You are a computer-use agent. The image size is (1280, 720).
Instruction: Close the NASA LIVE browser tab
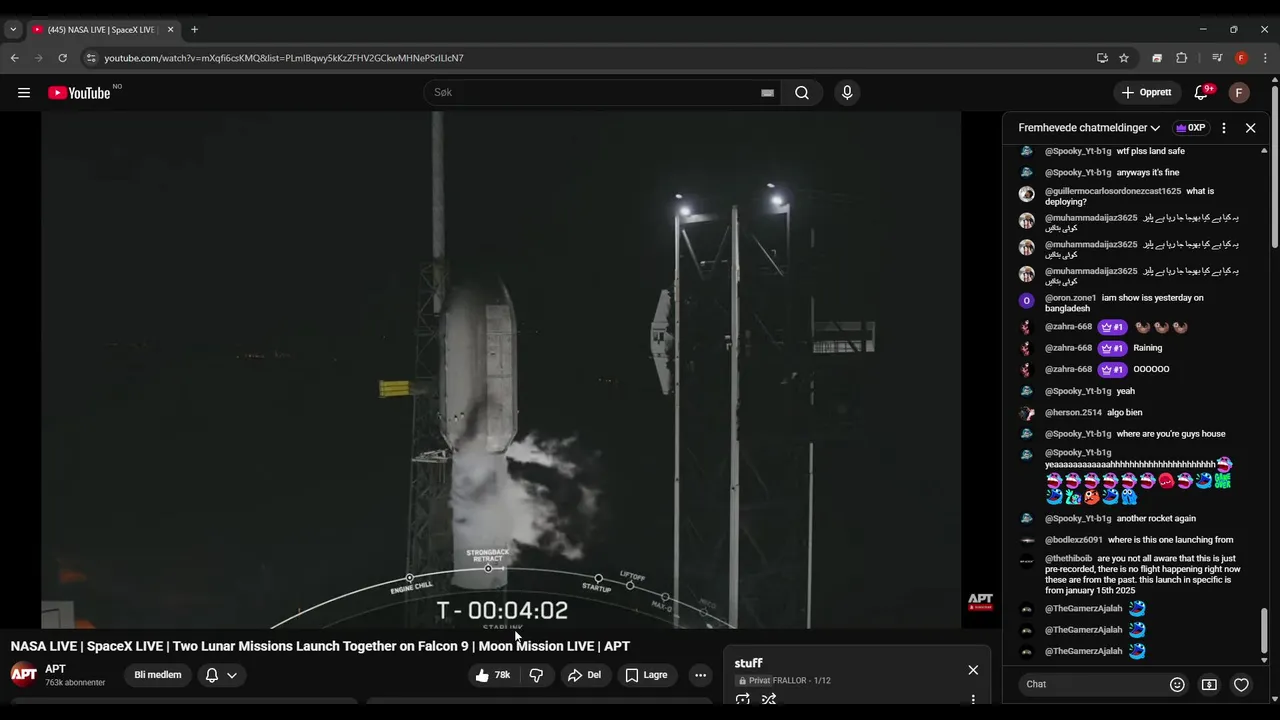tap(171, 30)
